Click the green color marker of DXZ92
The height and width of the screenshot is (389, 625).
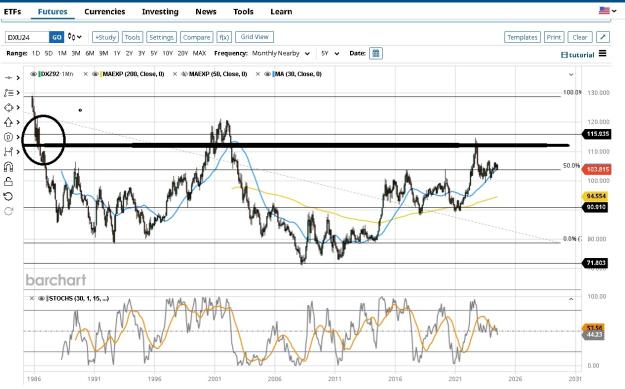(x=40, y=74)
